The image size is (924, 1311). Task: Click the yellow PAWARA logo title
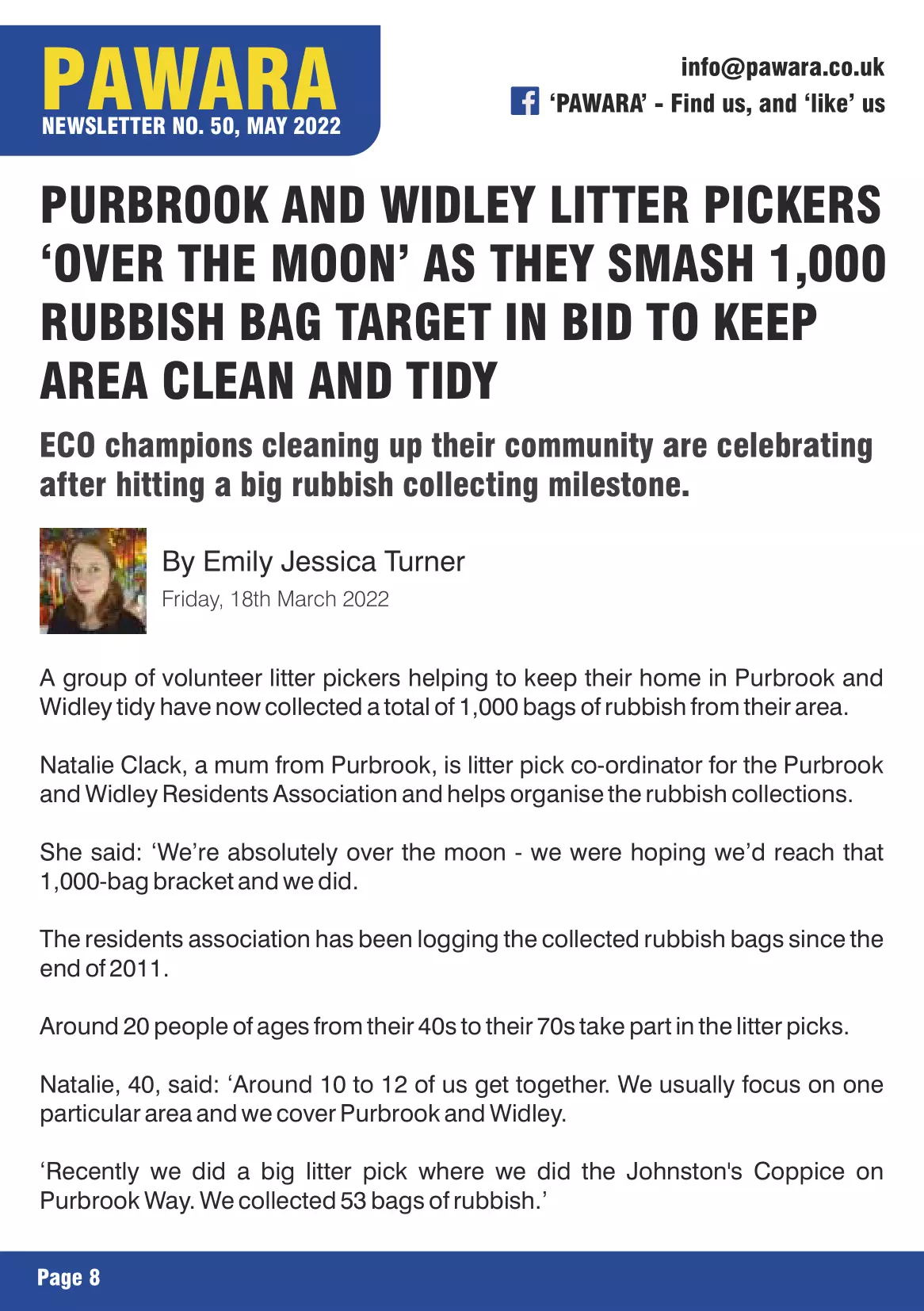tap(189, 79)
